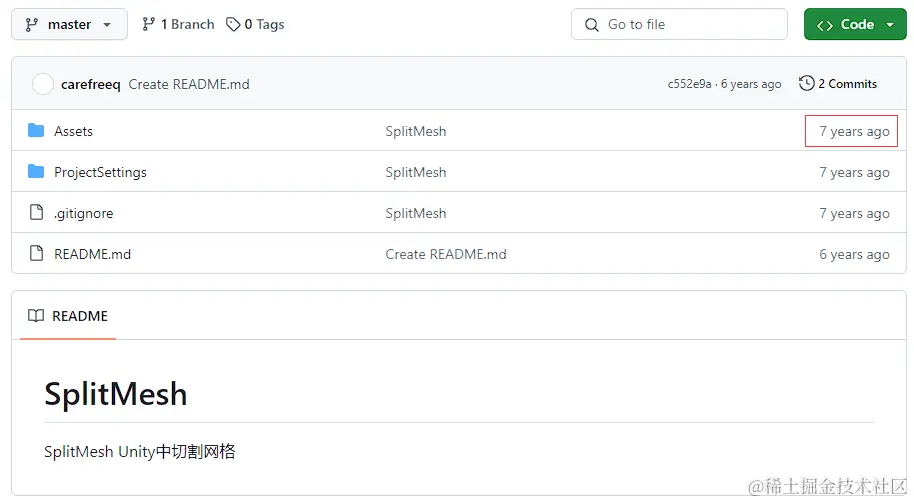Open SplitMesh commit message in ProjectSettings row

click(x=416, y=172)
